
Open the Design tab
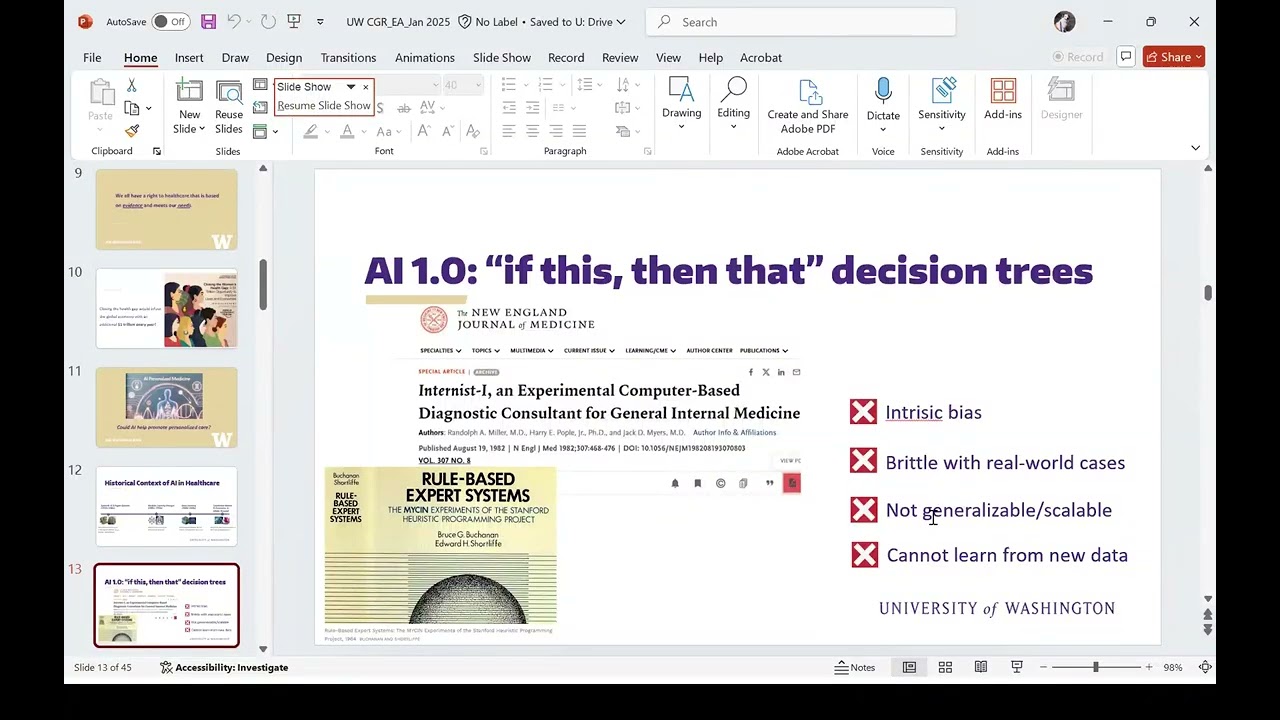tap(284, 57)
